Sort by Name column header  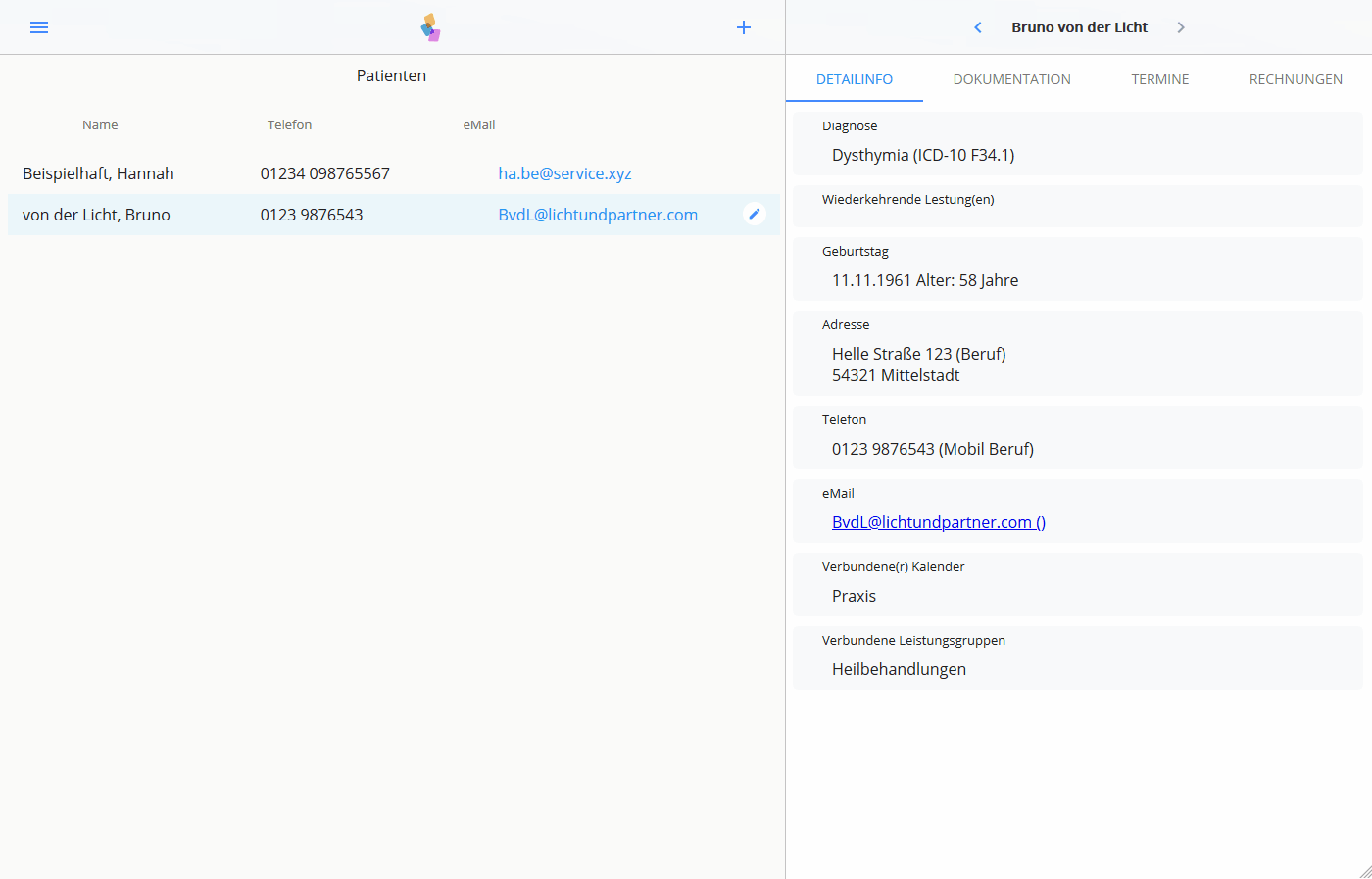point(100,124)
